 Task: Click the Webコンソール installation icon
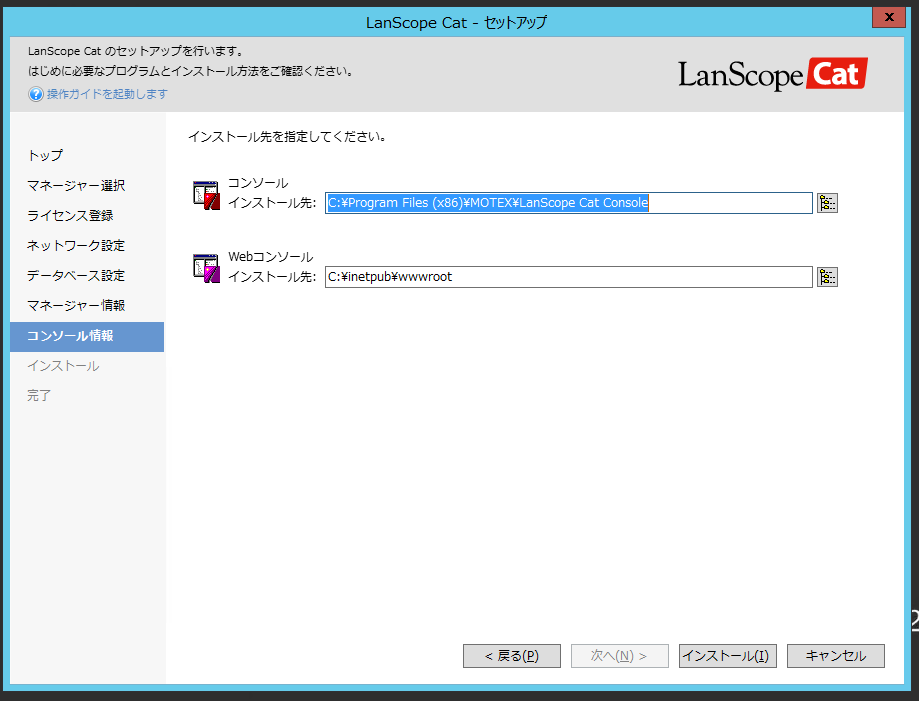(207, 267)
